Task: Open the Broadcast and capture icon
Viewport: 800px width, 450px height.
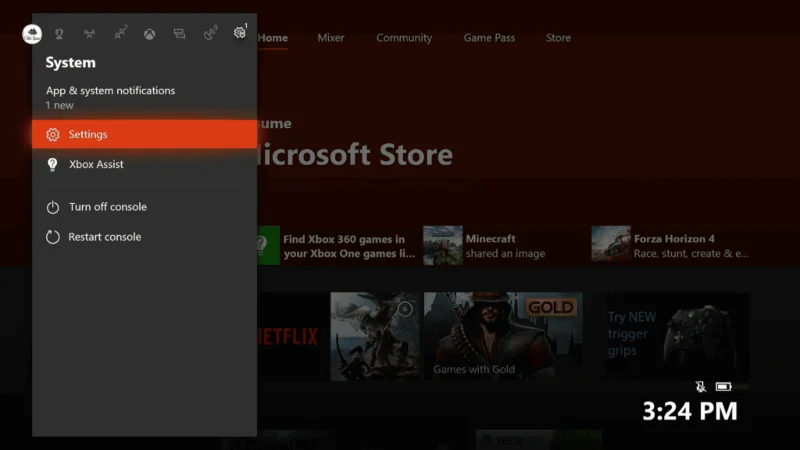Action: [x=210, y=33]
